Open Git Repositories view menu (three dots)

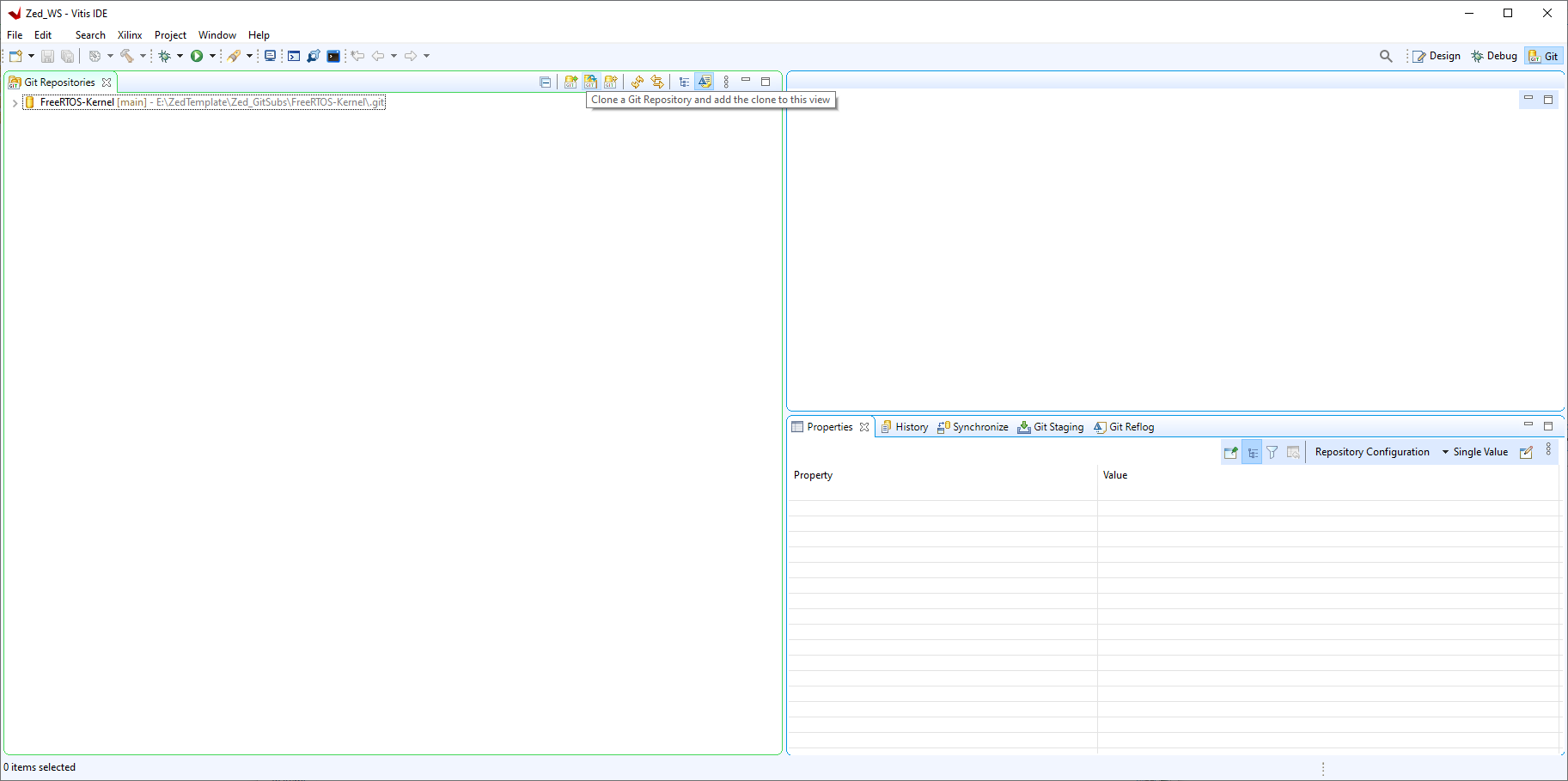726,82
